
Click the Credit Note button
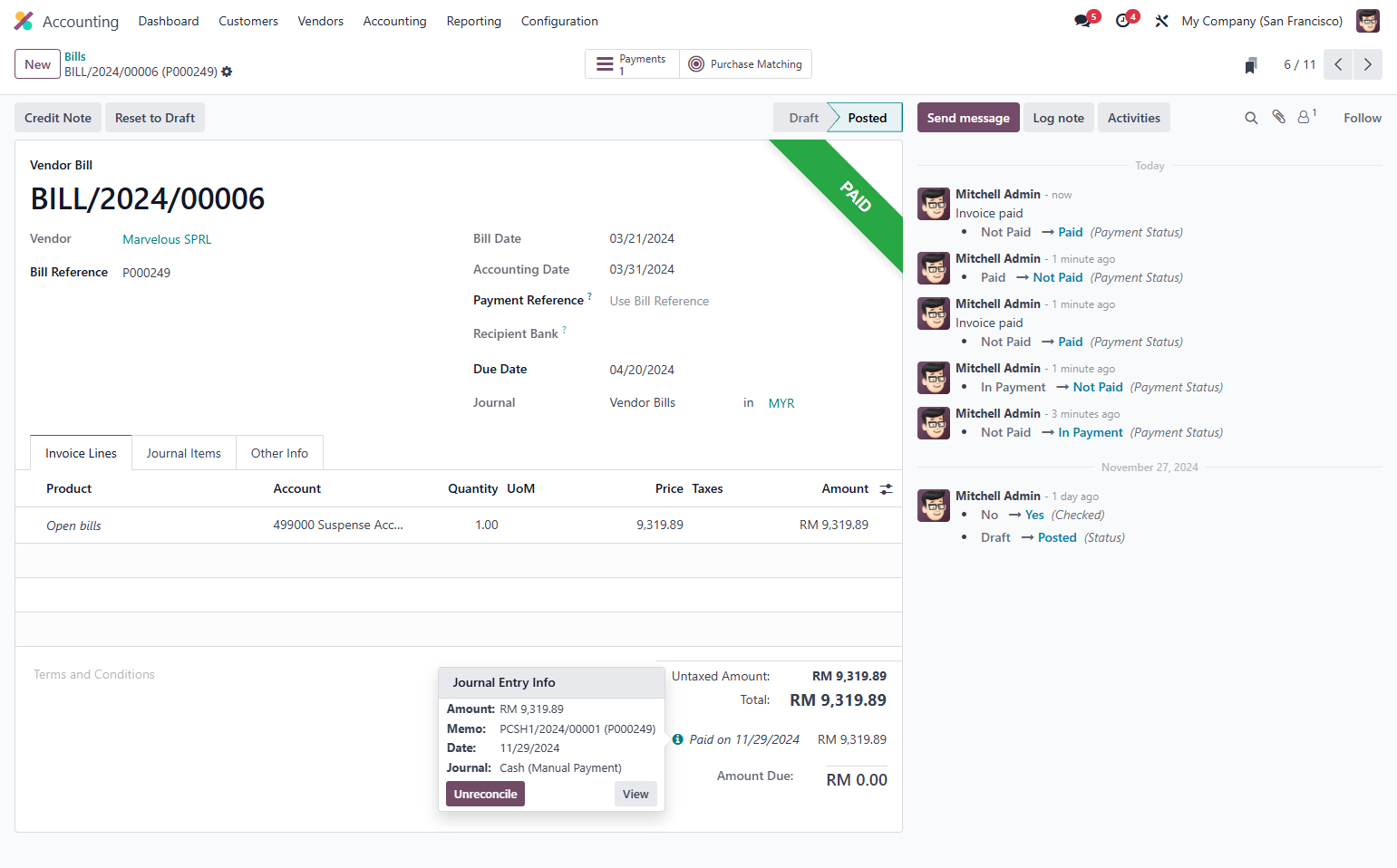(x=58, y=118)
